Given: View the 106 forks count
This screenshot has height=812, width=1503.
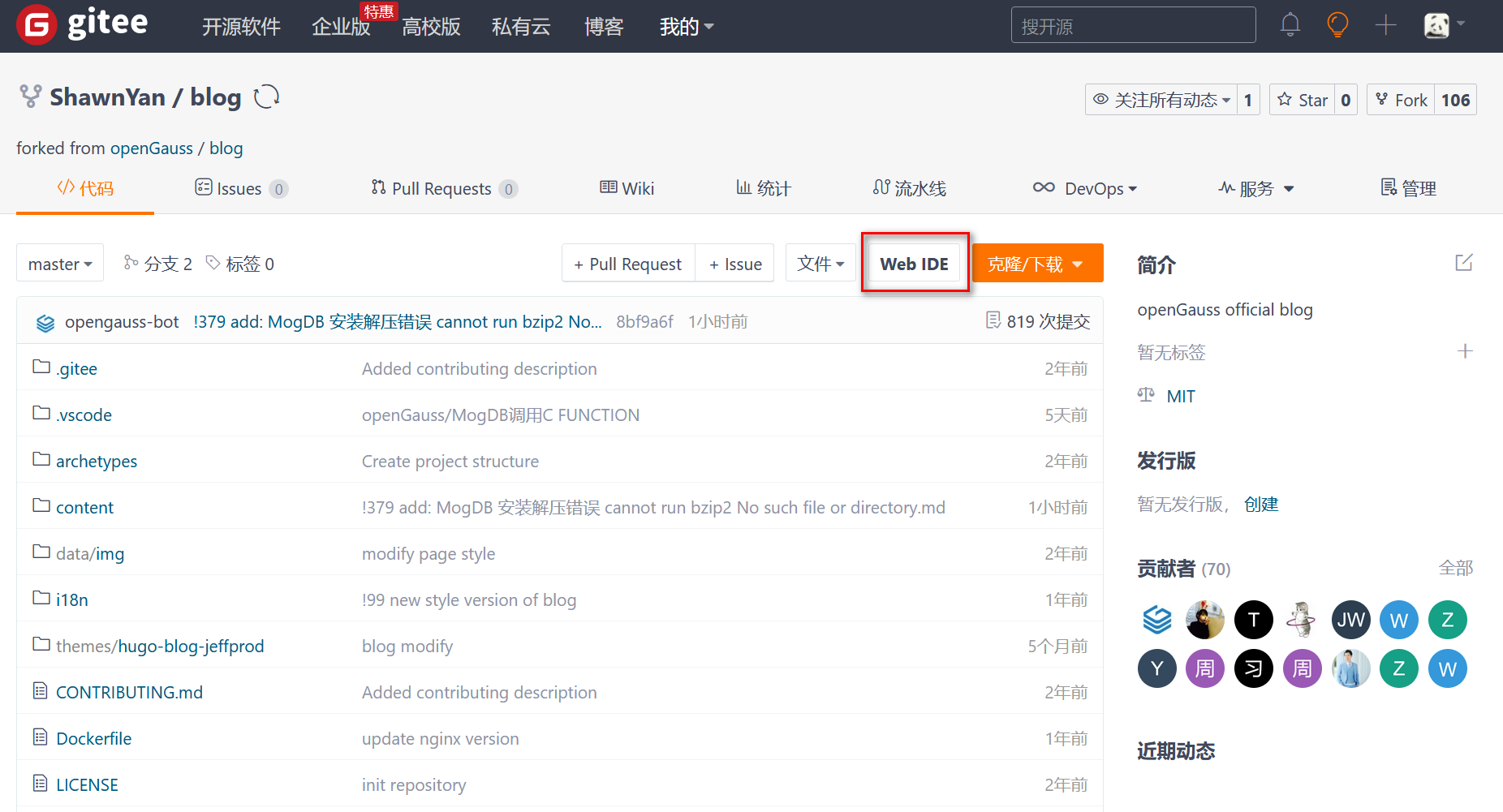Looking at the screenshot, I should coord(1455,100).
